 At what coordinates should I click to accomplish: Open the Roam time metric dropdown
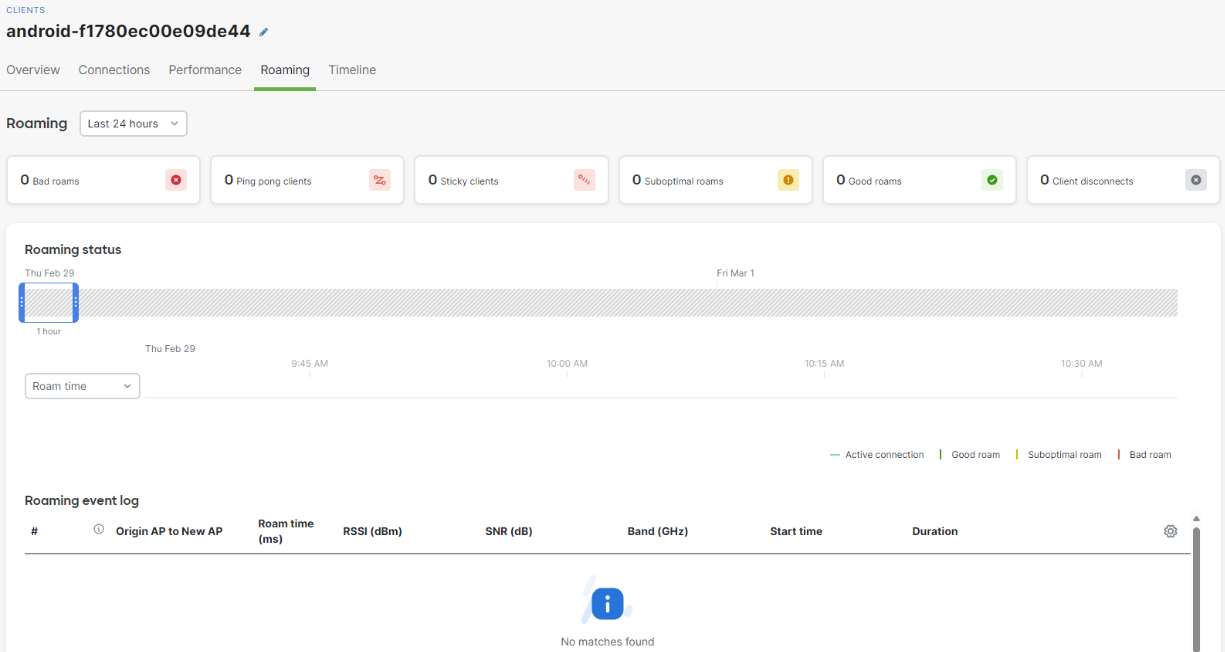tap(82, 385)
